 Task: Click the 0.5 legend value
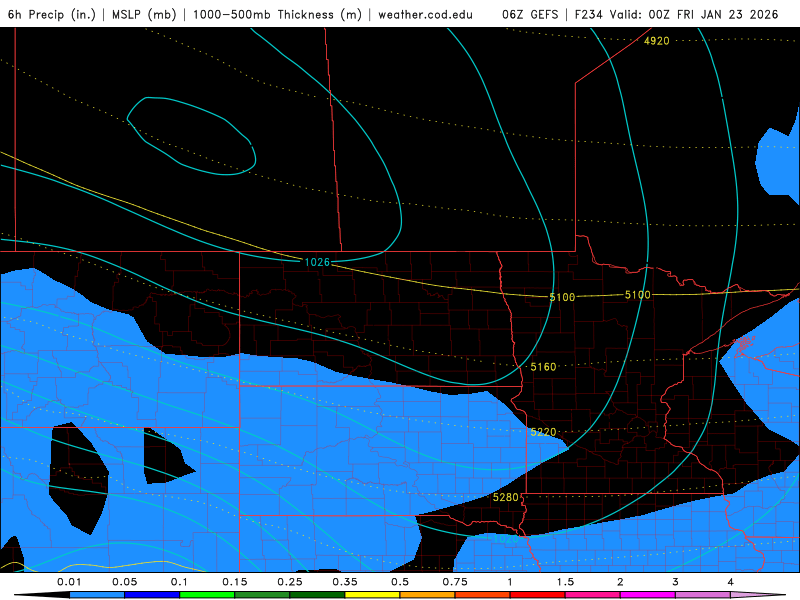coord(400,582)
